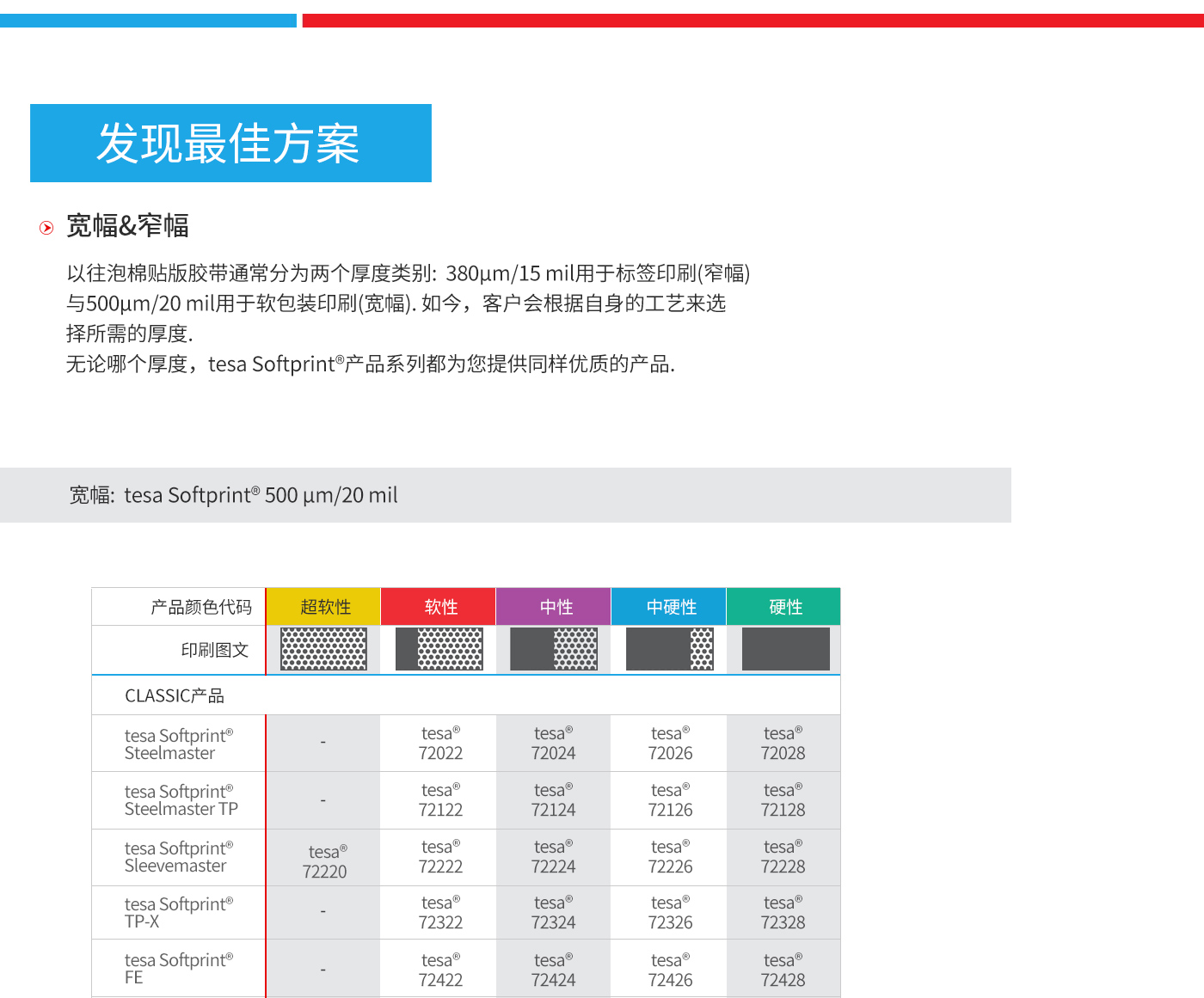
Task: Click the red bullet icon beside 宽幅&窄幅
Action: pyautogui.click(x=46, y=228)
